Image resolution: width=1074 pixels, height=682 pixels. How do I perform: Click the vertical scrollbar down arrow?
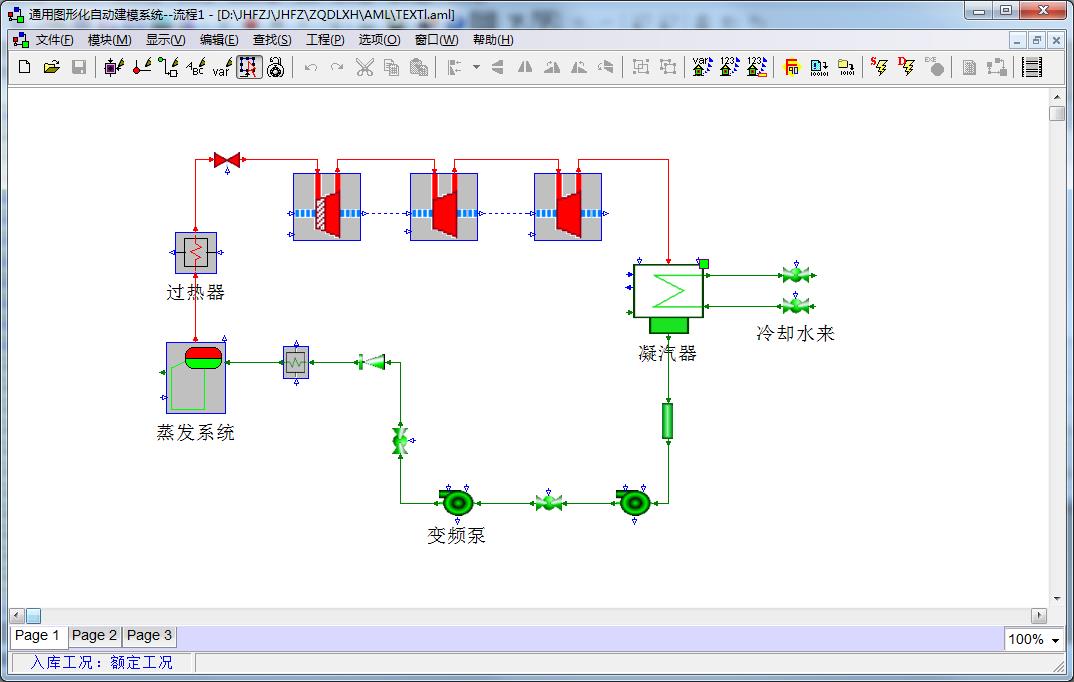coord(1057,598)
